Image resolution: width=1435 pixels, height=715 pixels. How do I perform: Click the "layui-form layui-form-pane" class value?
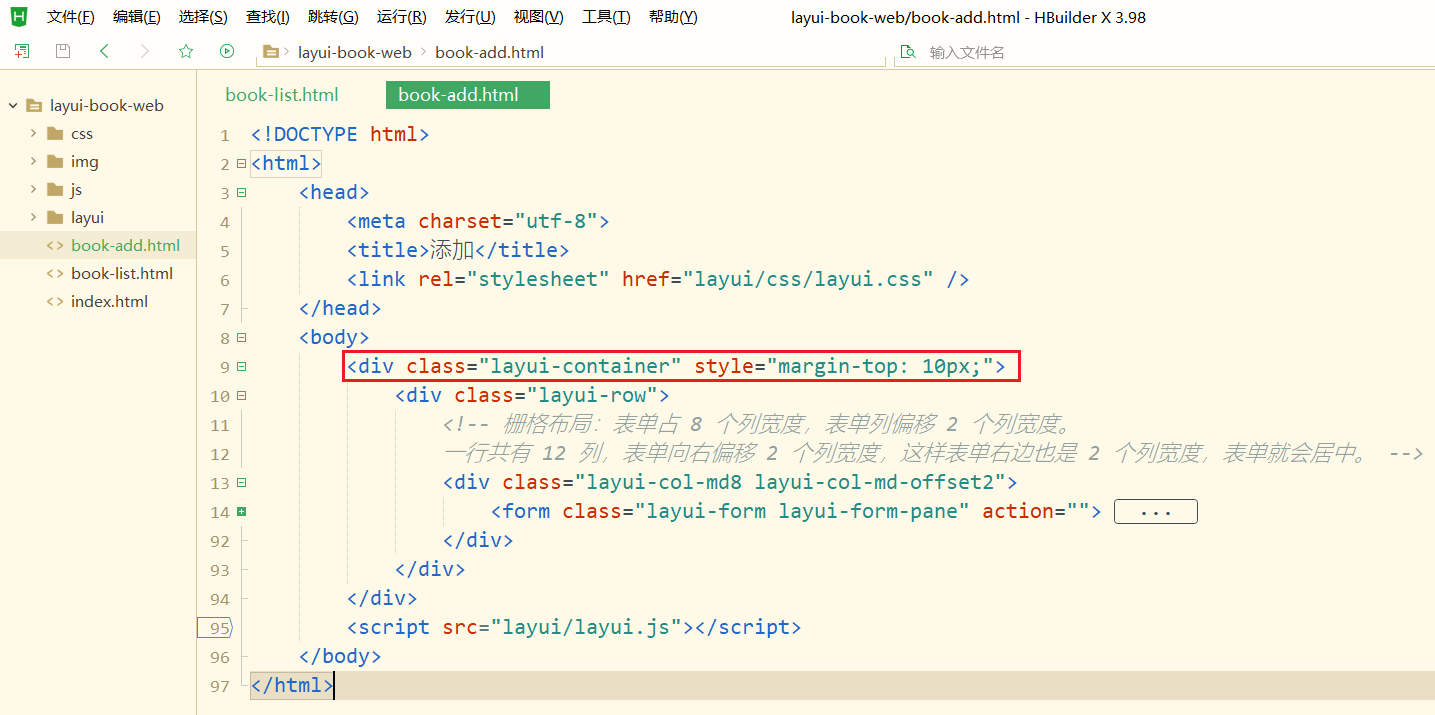pyautogui.click(x=804, y=511)
